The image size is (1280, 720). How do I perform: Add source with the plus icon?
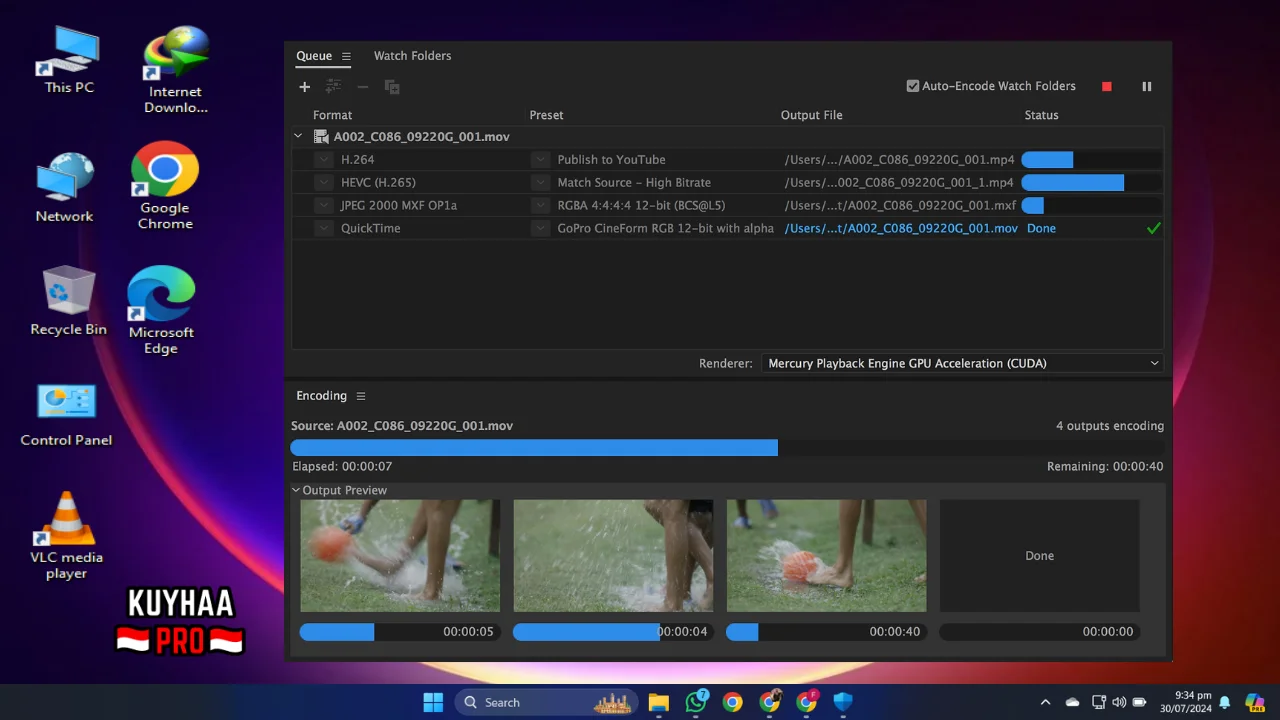(305, 87)
